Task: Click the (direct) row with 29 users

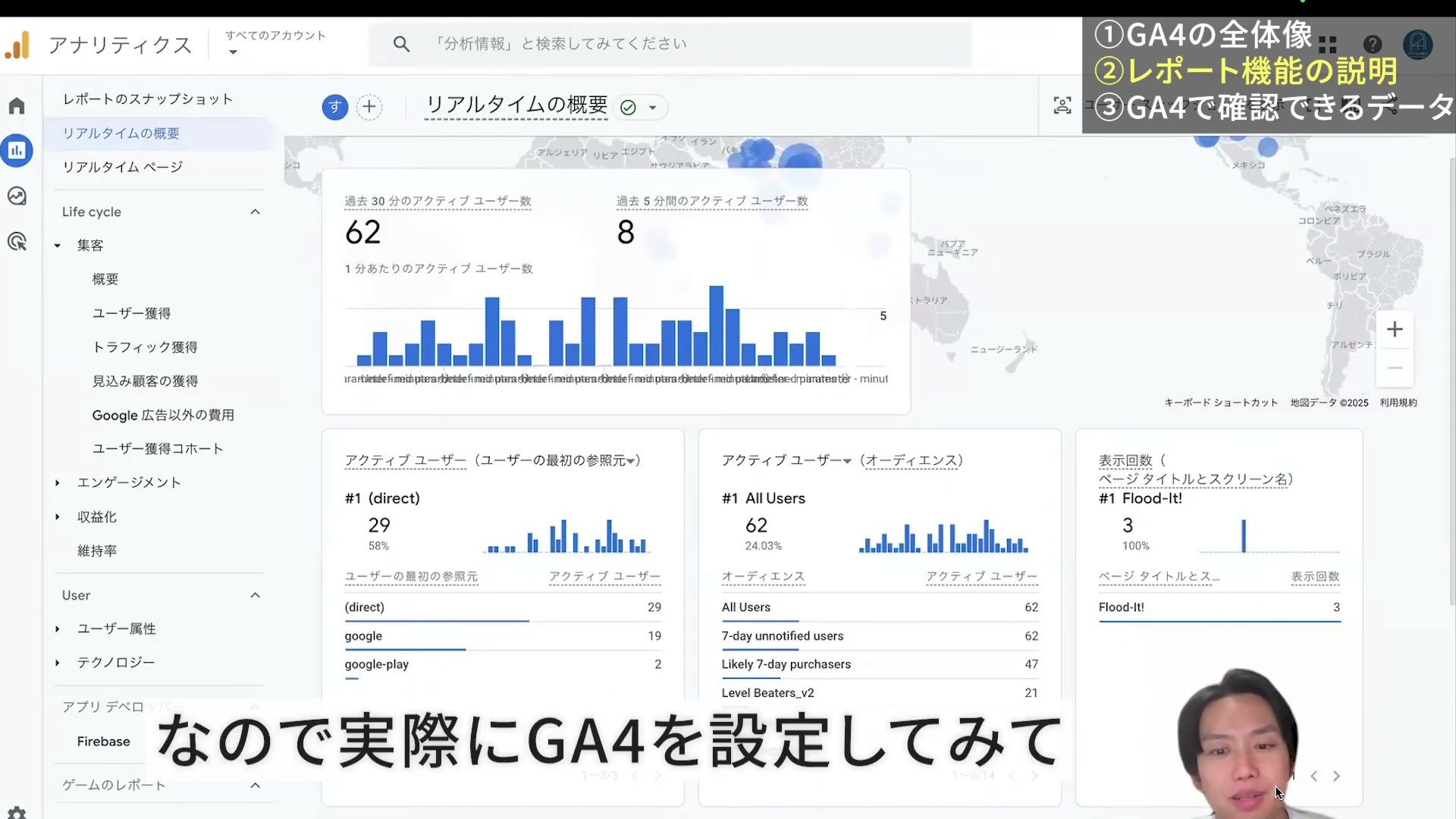Action: [503, 607]
